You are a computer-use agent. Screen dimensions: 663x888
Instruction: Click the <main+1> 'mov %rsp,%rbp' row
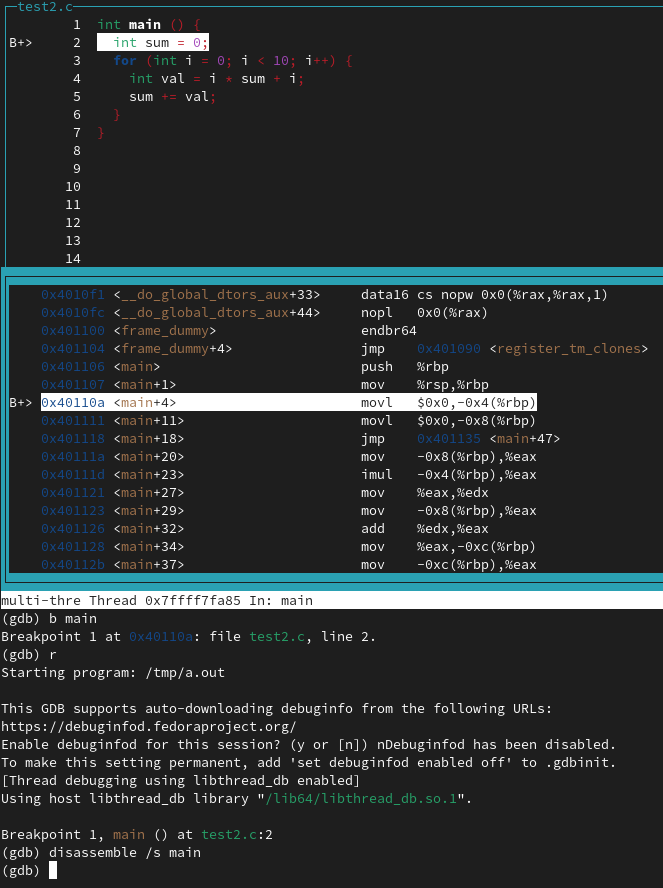[x=264, y=385]
